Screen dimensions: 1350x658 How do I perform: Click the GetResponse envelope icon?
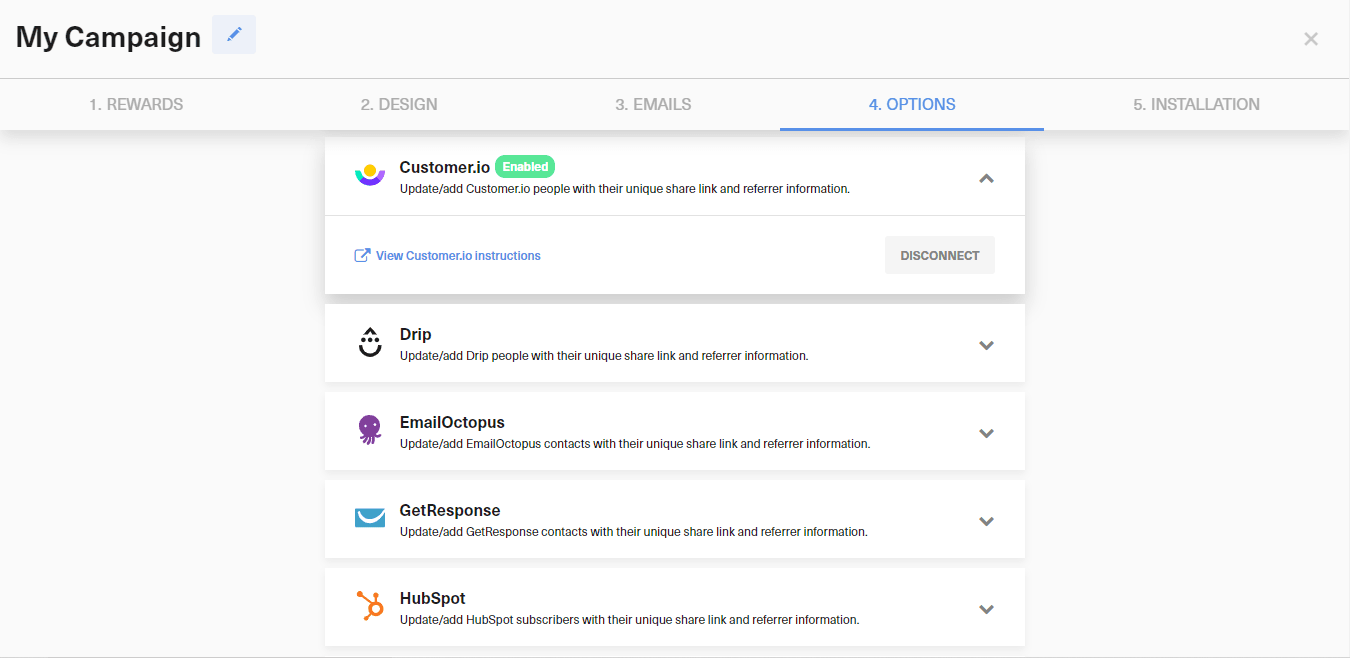(x=369, y=516)
